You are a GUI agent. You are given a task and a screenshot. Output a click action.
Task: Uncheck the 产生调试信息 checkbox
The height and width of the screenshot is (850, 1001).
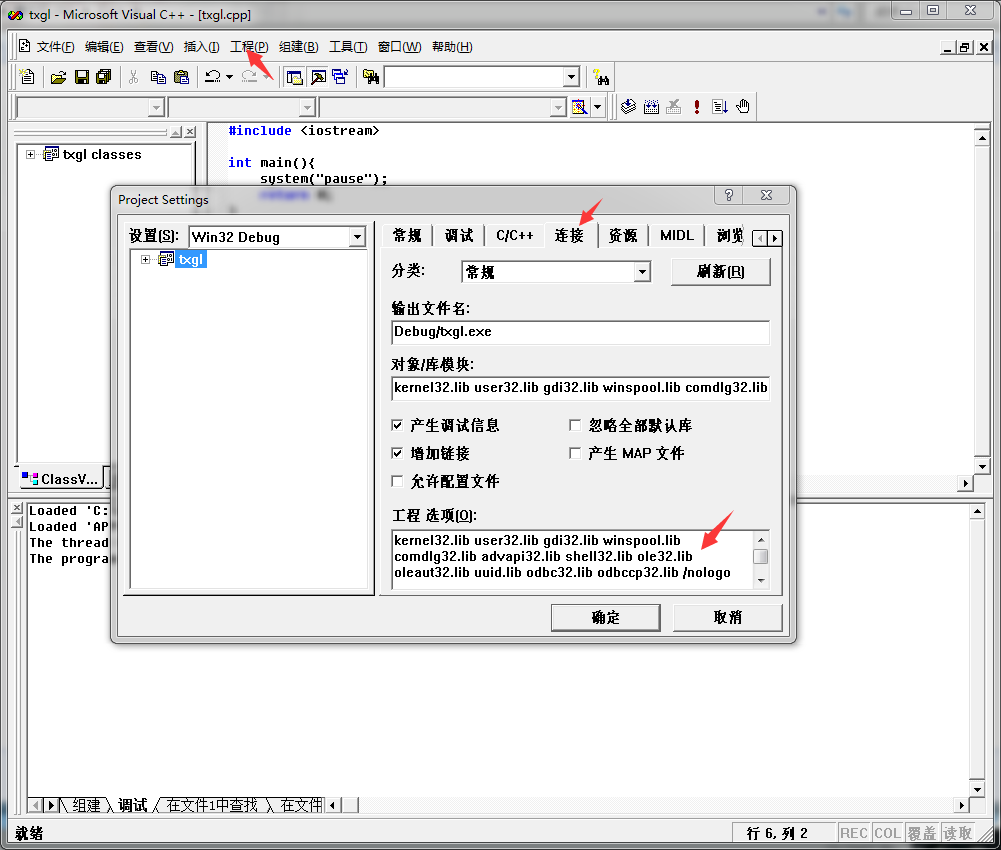397,425
